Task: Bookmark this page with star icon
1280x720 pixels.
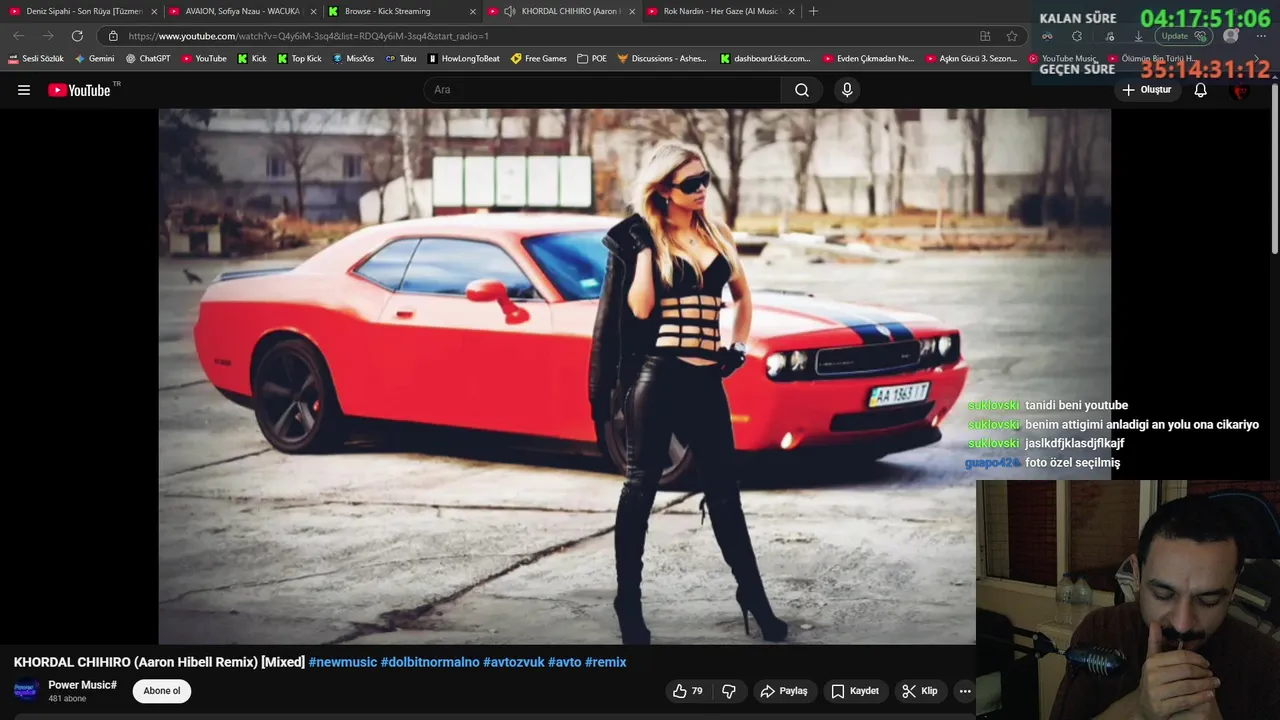Action: click(1012, 36)
